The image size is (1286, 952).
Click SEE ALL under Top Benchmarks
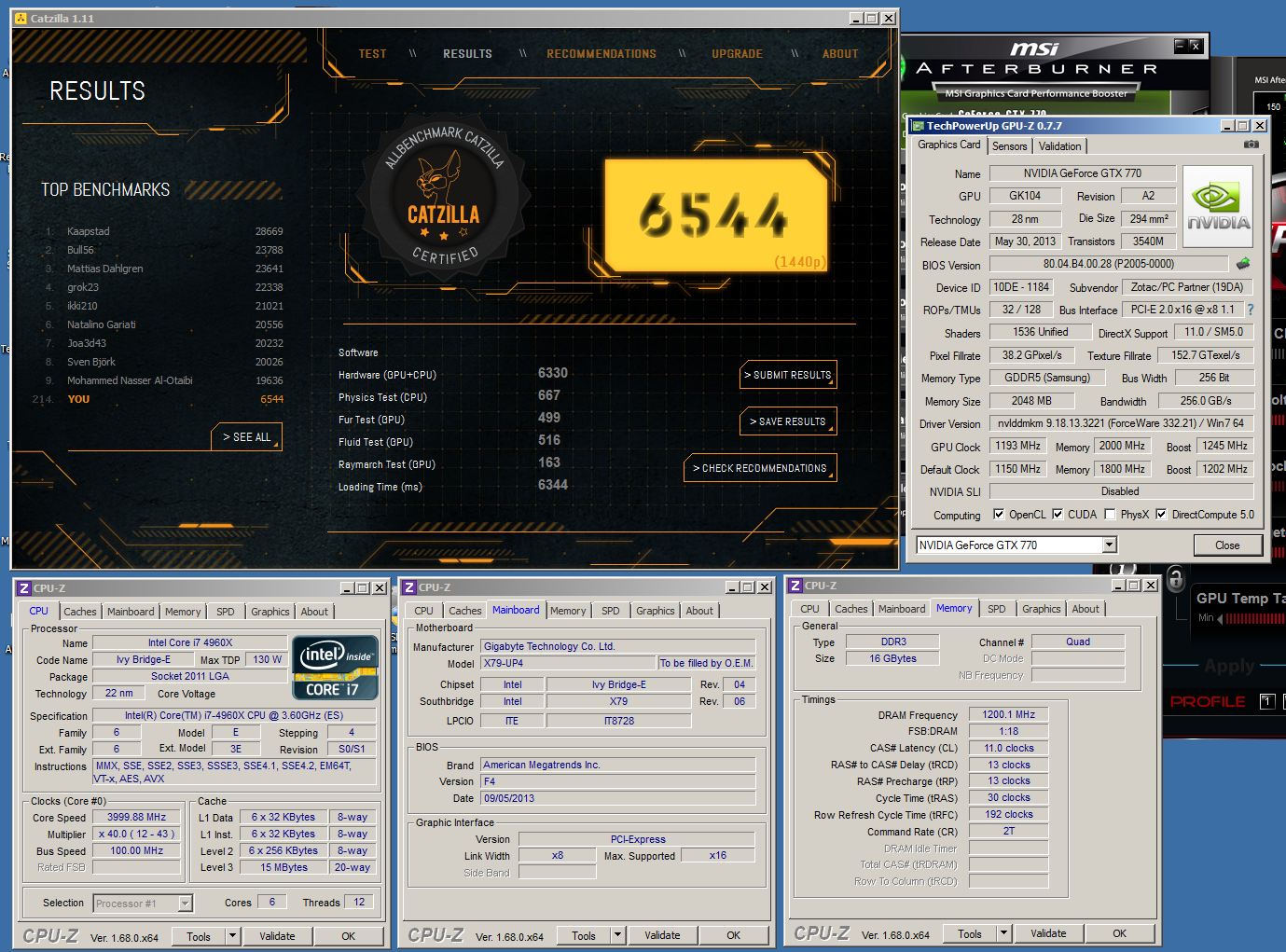[246, 436]
